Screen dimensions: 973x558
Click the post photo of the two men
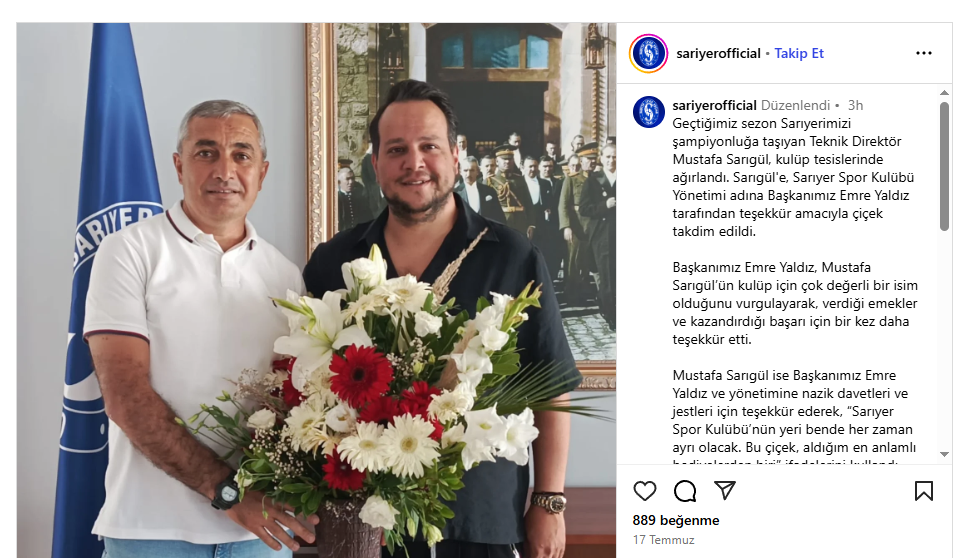316,290
